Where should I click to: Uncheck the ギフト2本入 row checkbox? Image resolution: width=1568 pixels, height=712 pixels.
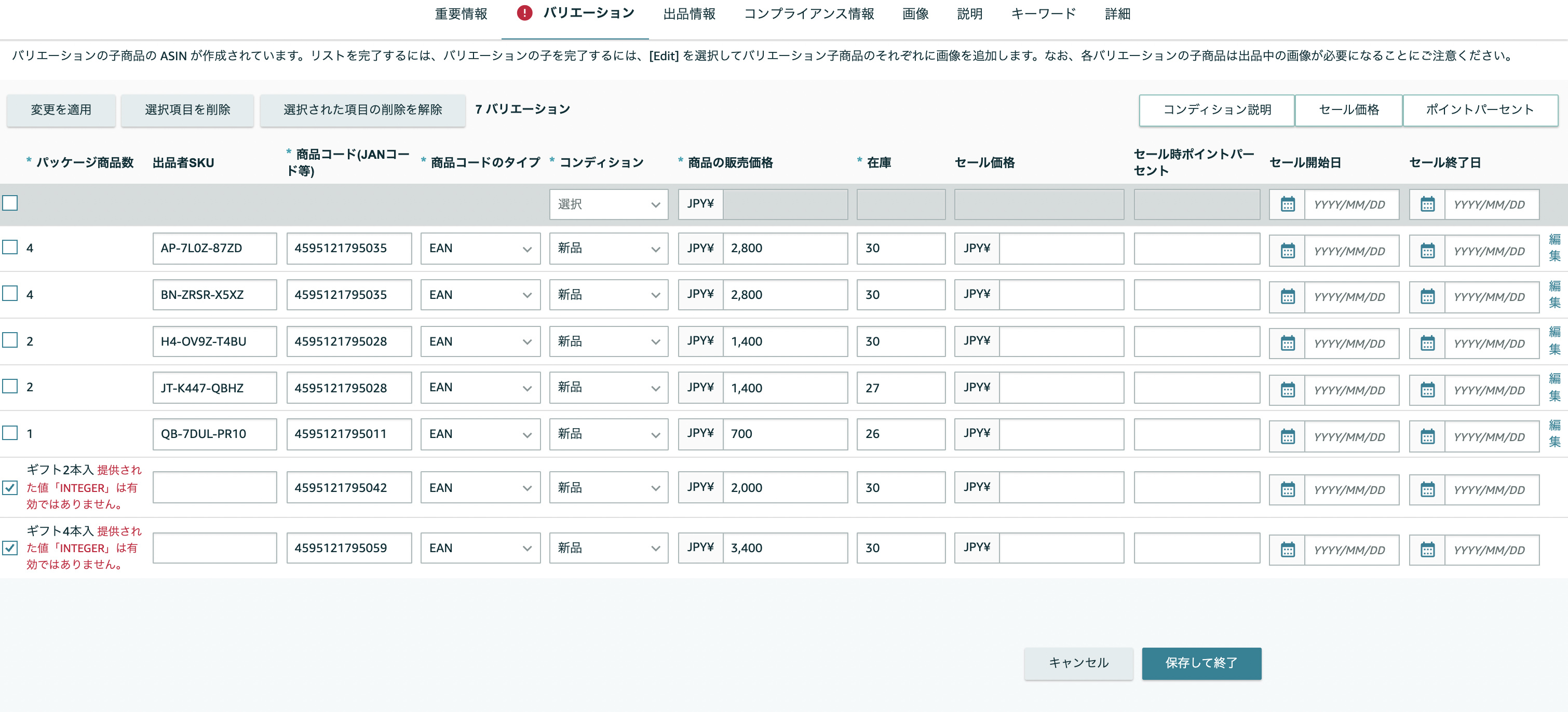10,487
